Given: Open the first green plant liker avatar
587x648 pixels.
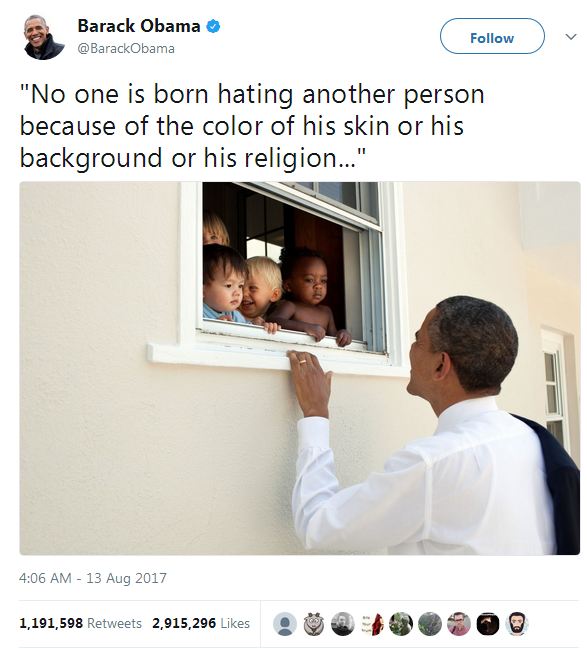Looking at the screenshot, I should pyautogui.click(x=401, y=624).
